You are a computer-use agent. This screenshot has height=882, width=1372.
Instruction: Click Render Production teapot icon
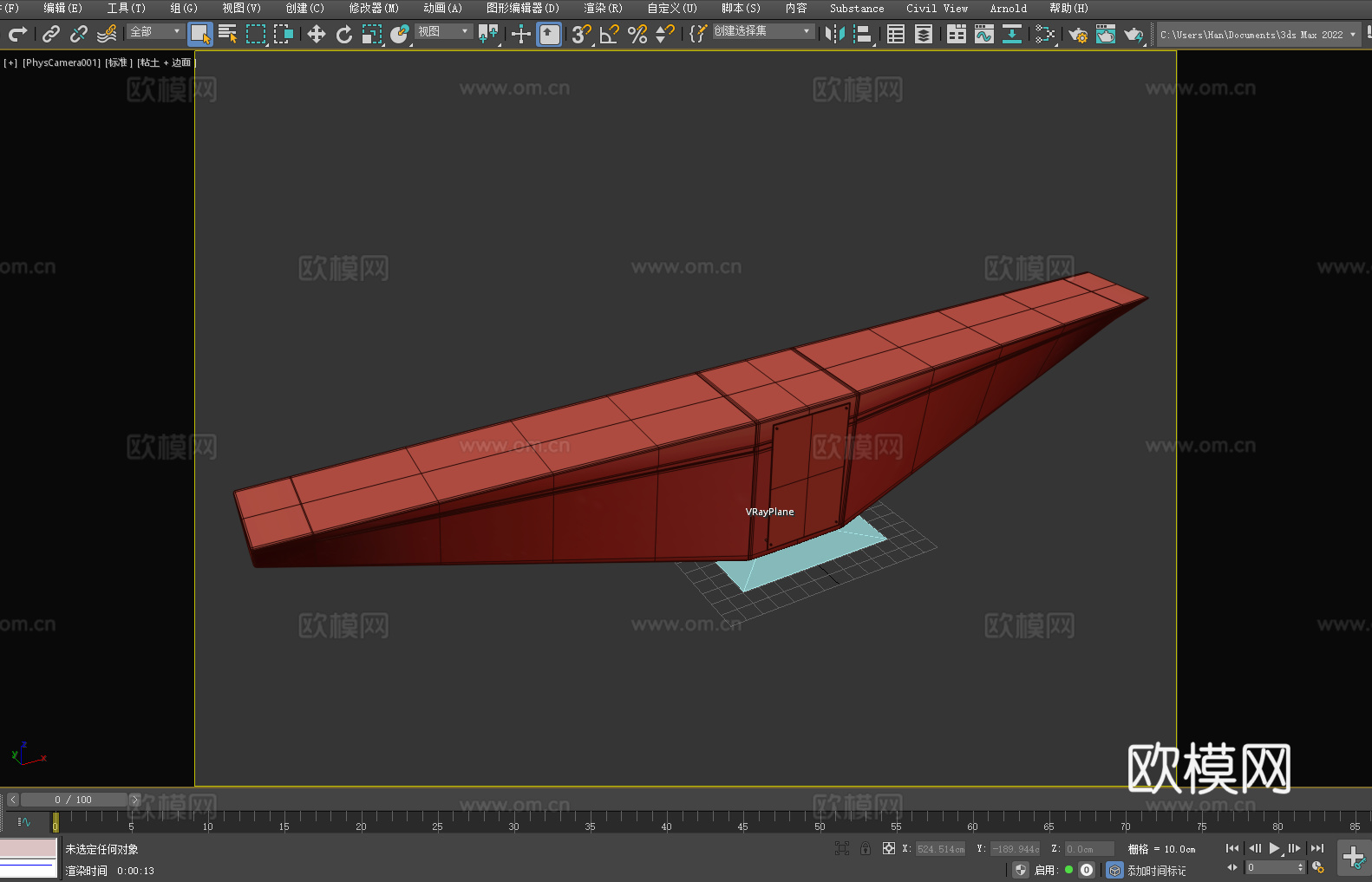tap(1134, 34)
